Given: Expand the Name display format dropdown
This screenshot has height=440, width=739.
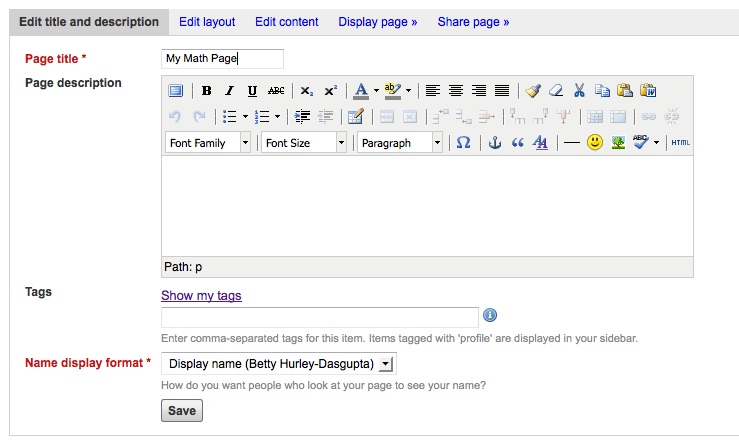Looking at the screenshot, I should point(387,363).
